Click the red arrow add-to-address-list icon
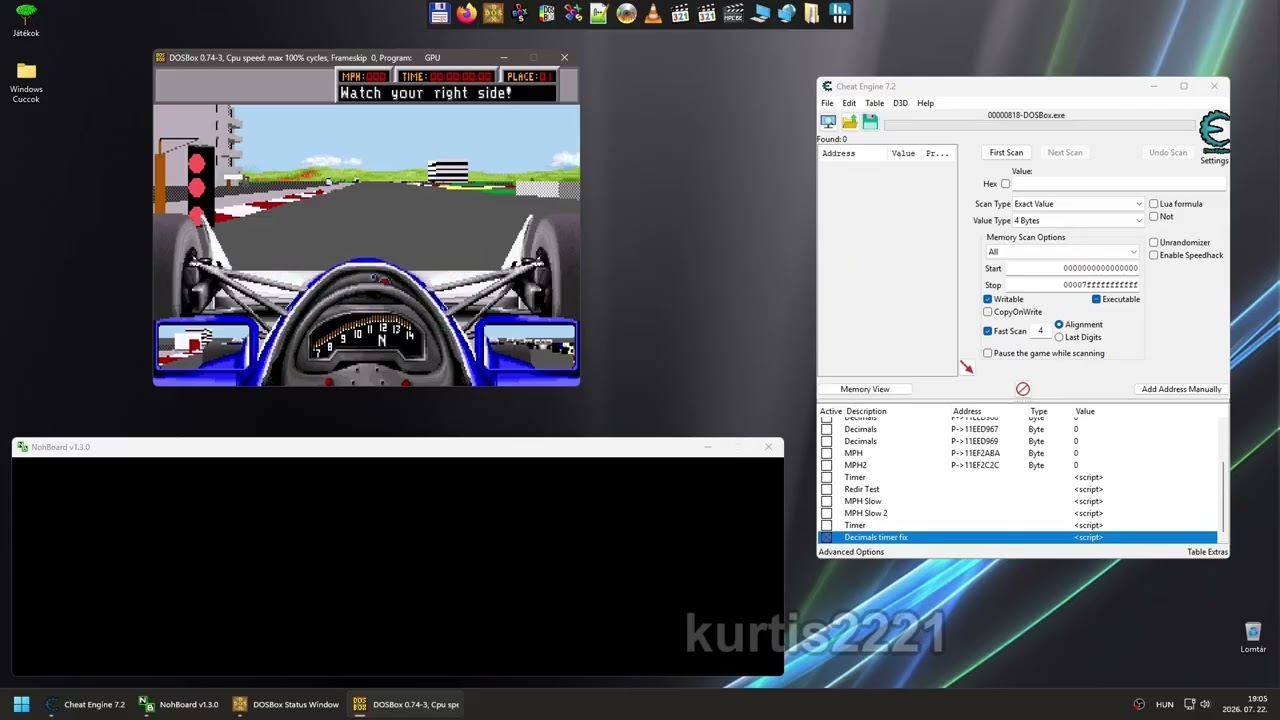 tap(967, 369)
